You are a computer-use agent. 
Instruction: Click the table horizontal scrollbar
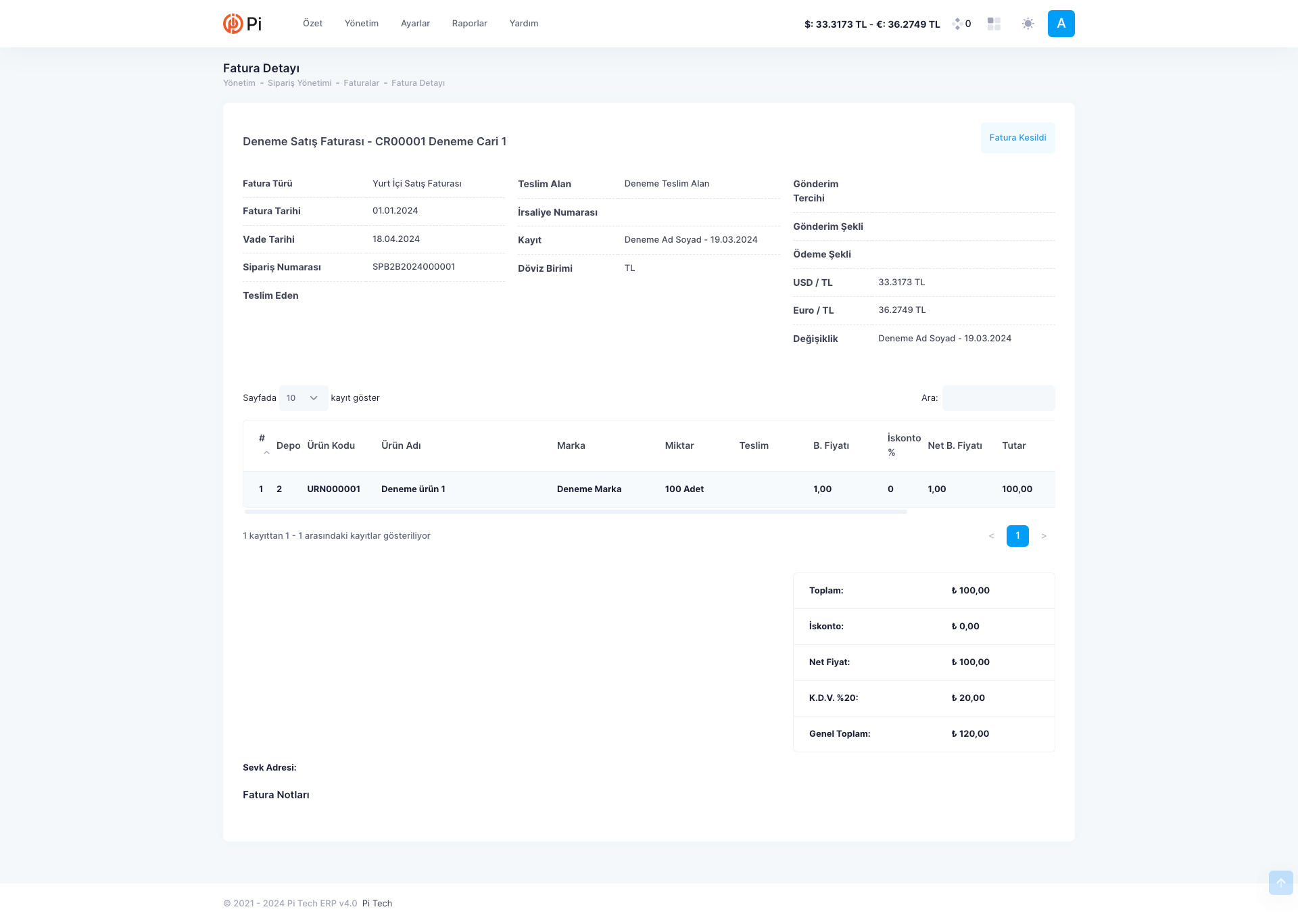tap(575, 512)
